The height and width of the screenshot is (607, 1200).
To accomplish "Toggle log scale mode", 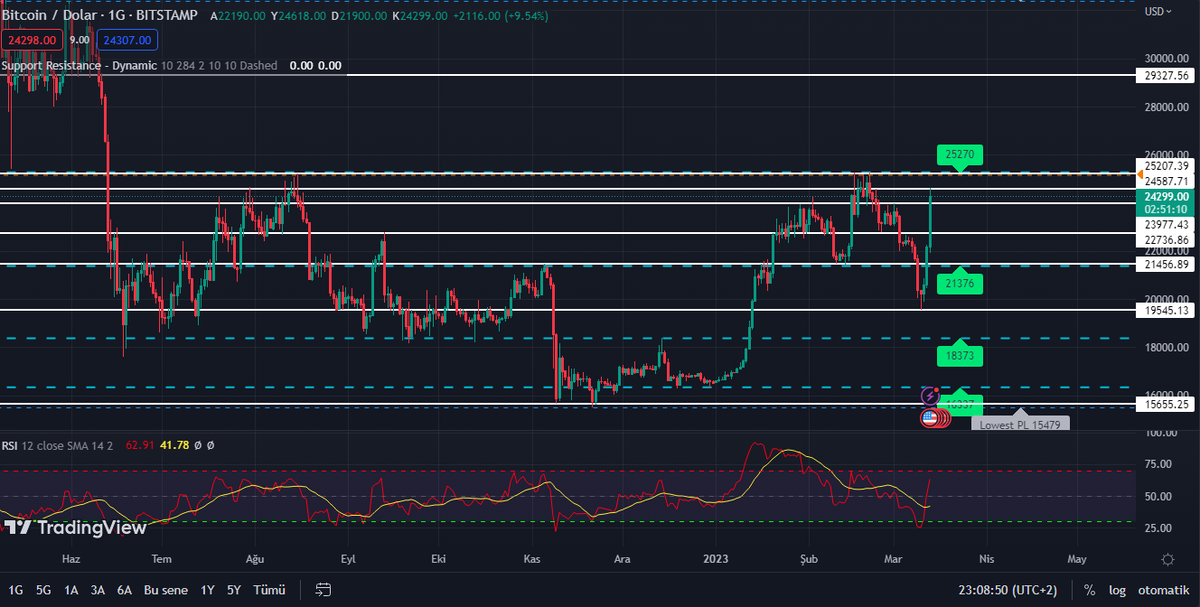I will 1117,590.
